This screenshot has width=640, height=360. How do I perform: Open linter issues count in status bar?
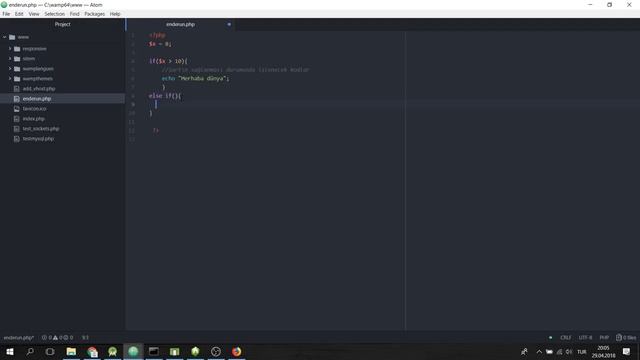(x=57, y=338)
